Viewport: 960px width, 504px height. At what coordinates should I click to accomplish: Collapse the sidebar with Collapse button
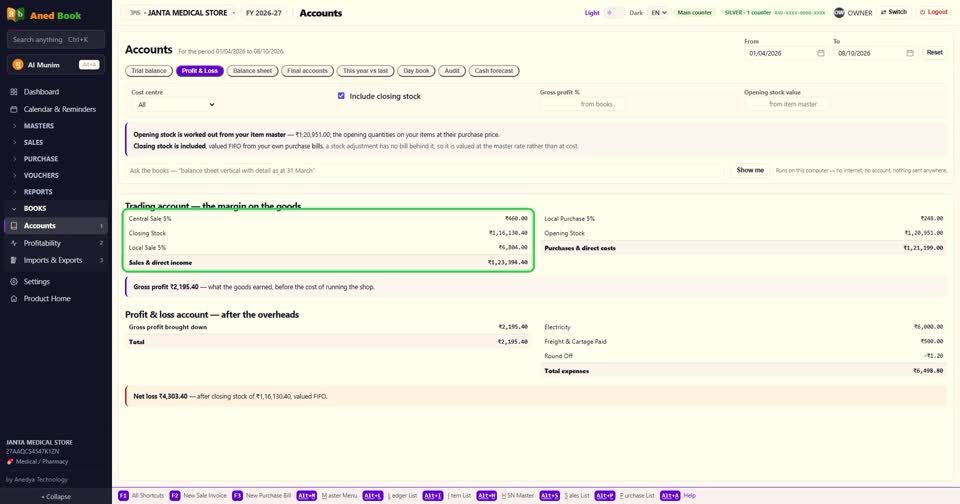pos(56,497)
